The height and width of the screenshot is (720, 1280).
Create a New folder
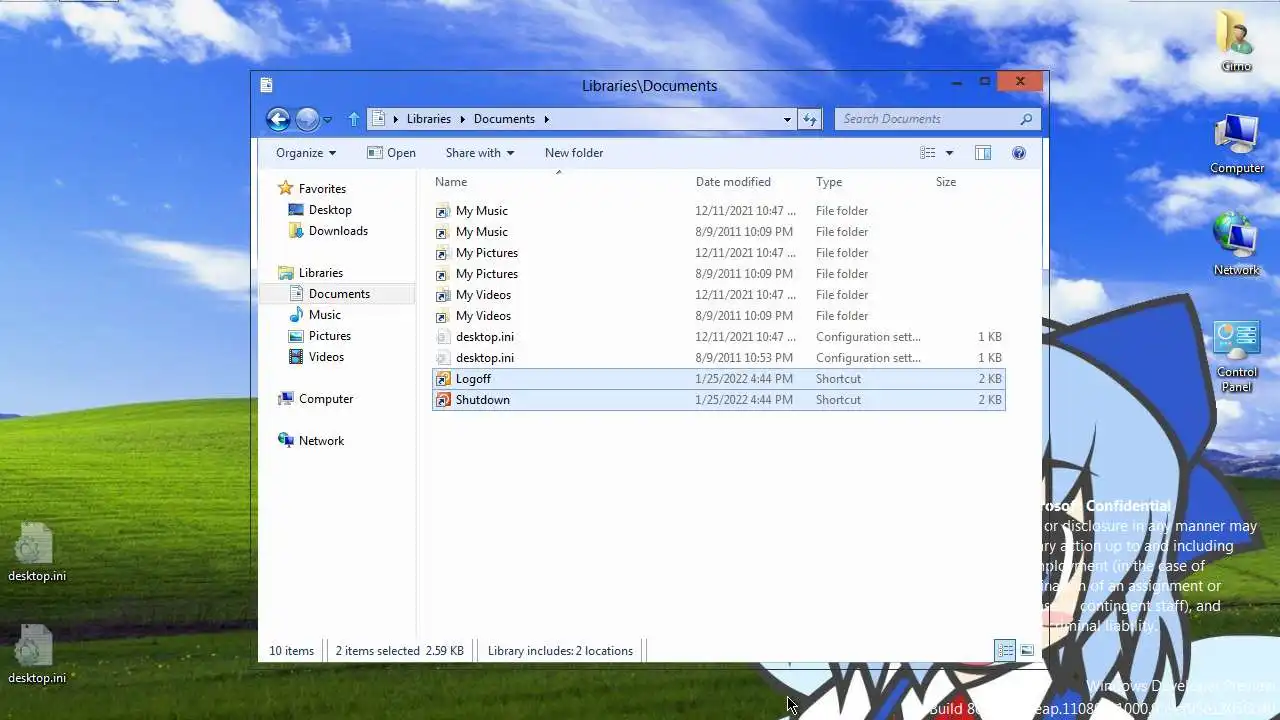(574, 153)
